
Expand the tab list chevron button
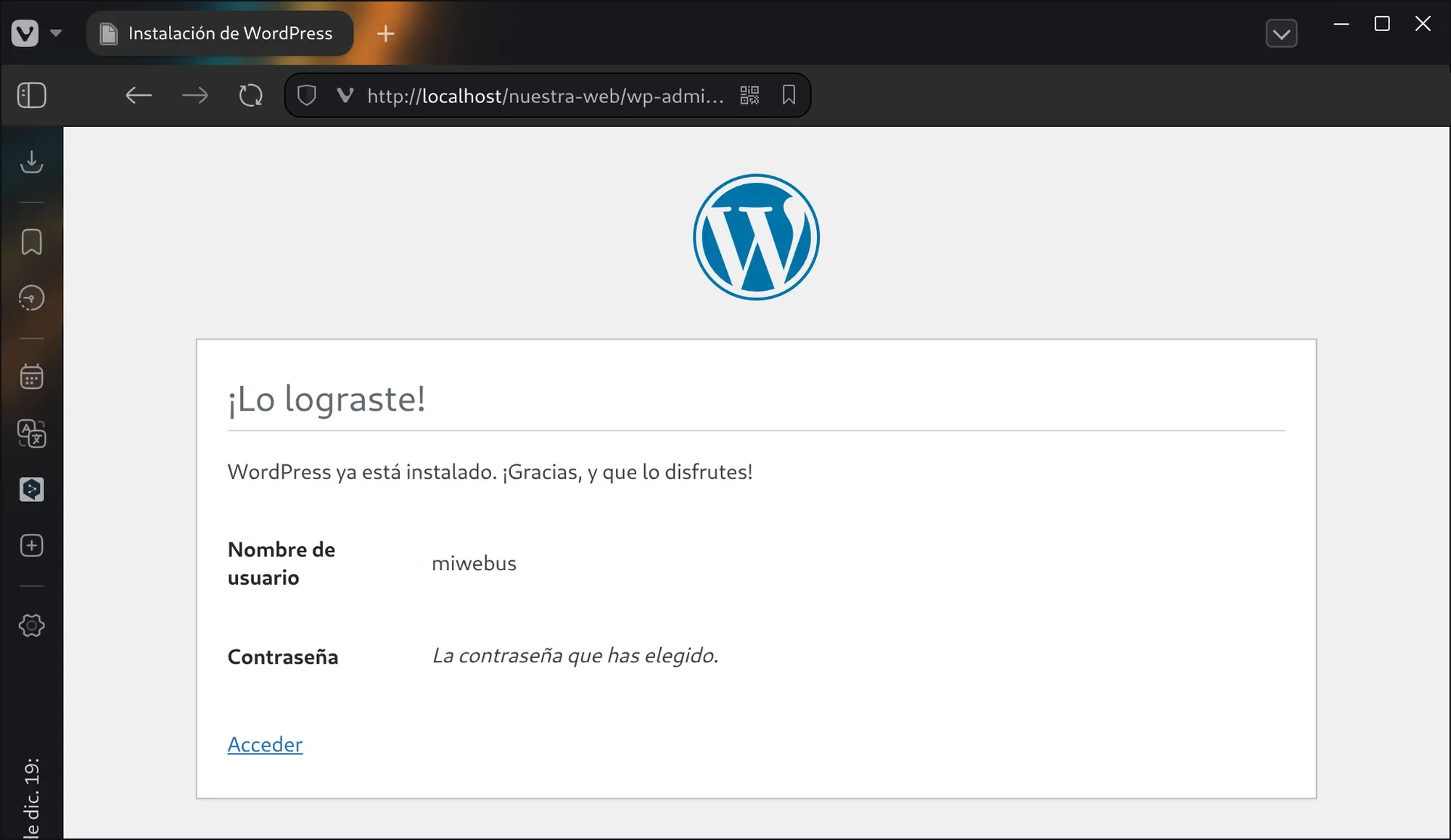1281,33
